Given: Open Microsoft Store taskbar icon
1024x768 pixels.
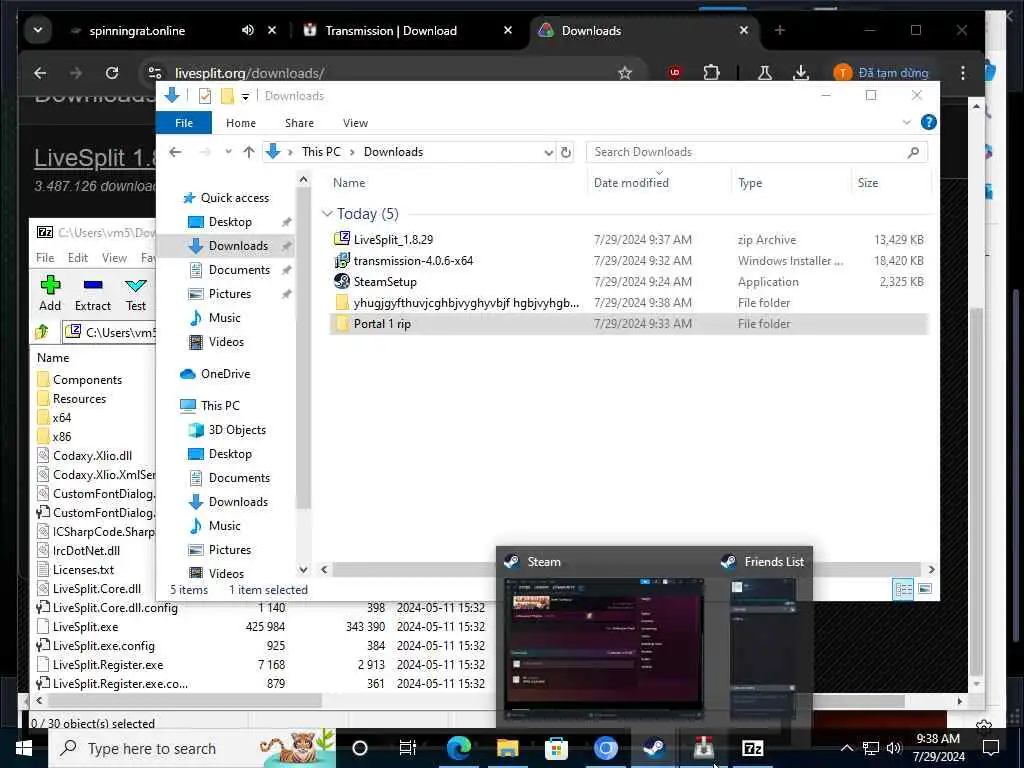Looking at the screenshot, I should click(556, 748).
